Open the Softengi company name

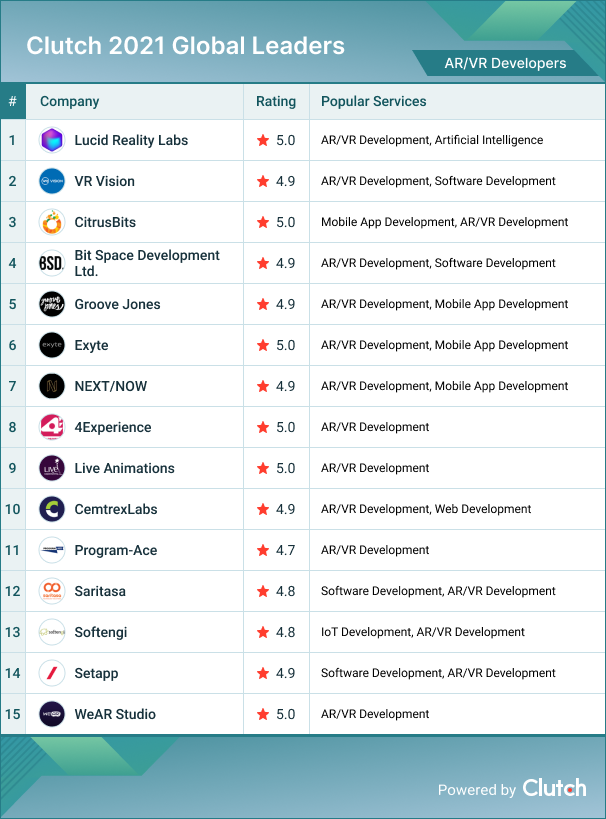click(x=101, y=632)
